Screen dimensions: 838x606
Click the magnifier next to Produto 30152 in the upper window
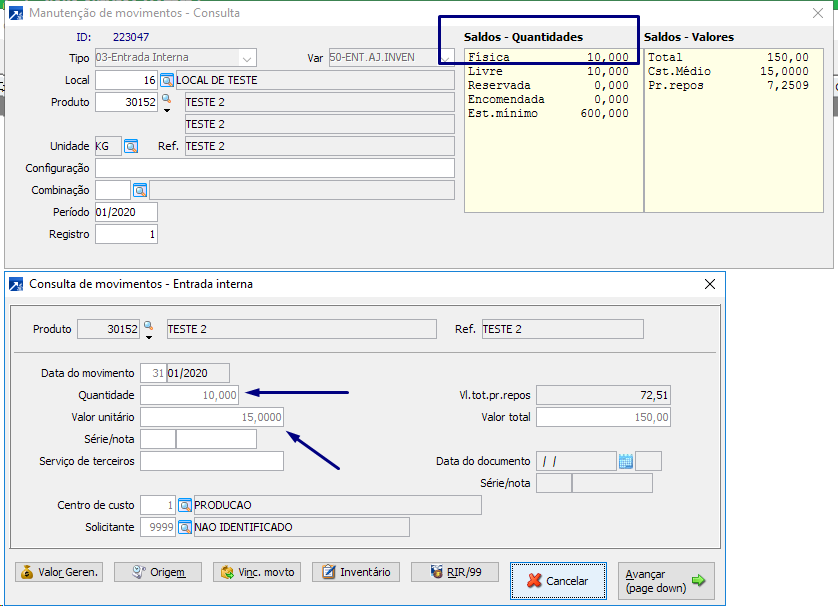(x=167, y=99)
